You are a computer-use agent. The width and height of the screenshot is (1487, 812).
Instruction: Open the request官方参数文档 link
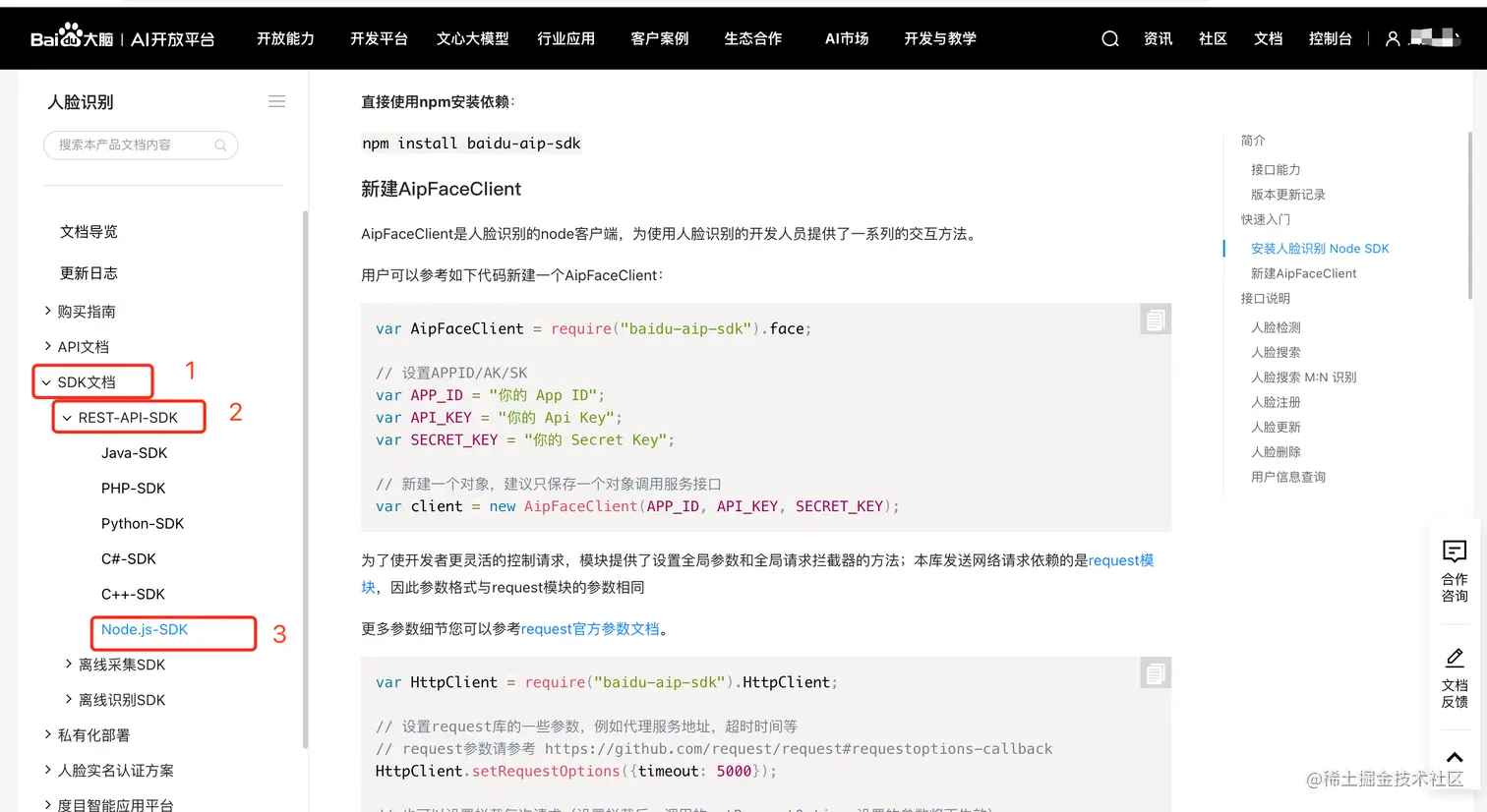tap(590, 629)
